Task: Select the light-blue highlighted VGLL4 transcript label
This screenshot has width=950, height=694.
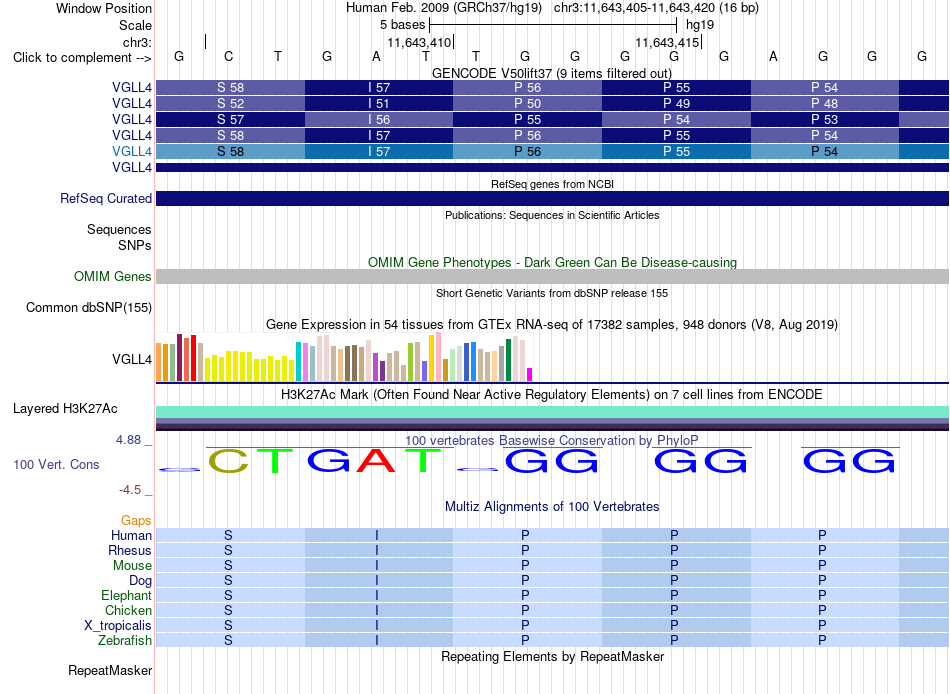Action: [x=131, y=152]
